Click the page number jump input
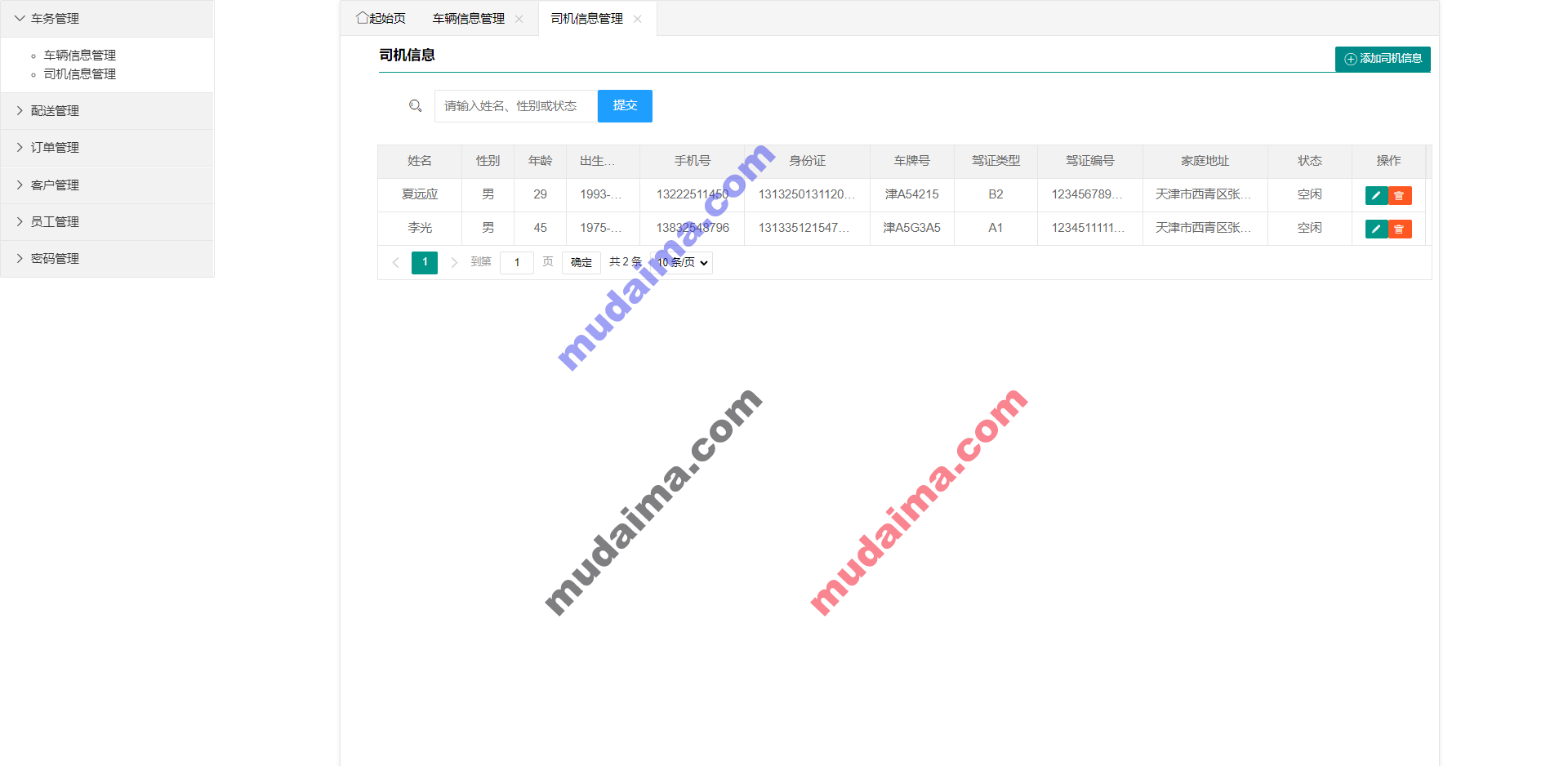The image size is (1568, 766). coord(517,262)
